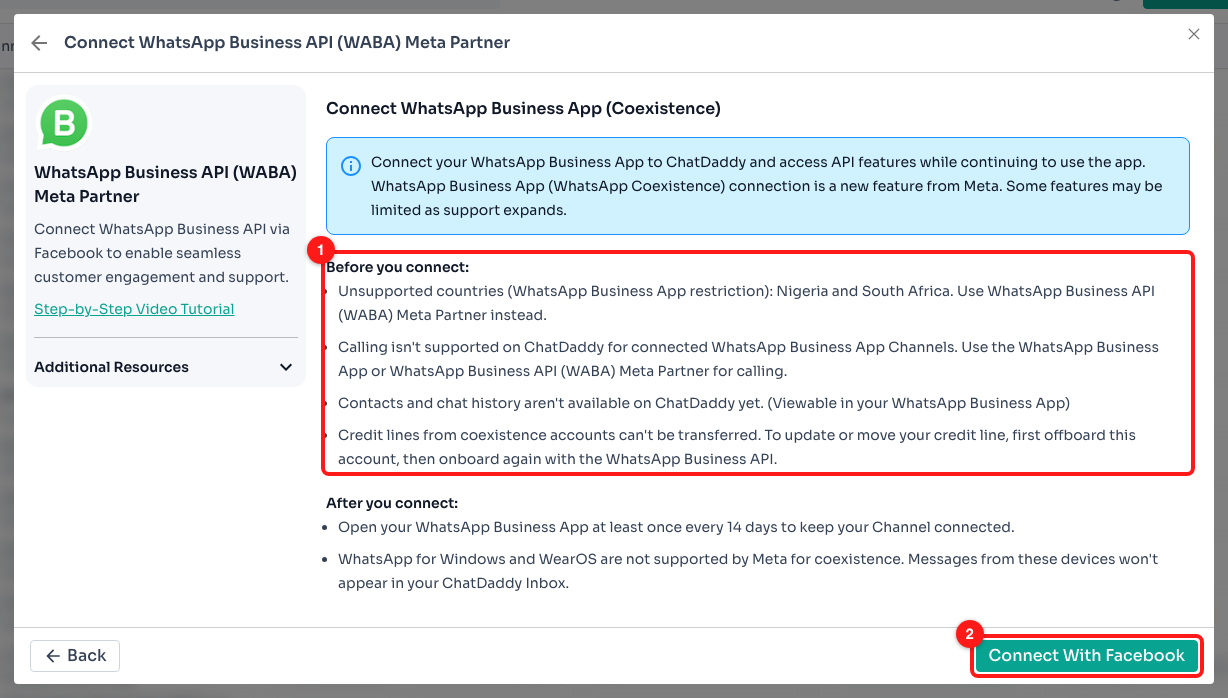Click the bullet about WhatsApp for Windows and WearOS

click(x=748, y=571)
